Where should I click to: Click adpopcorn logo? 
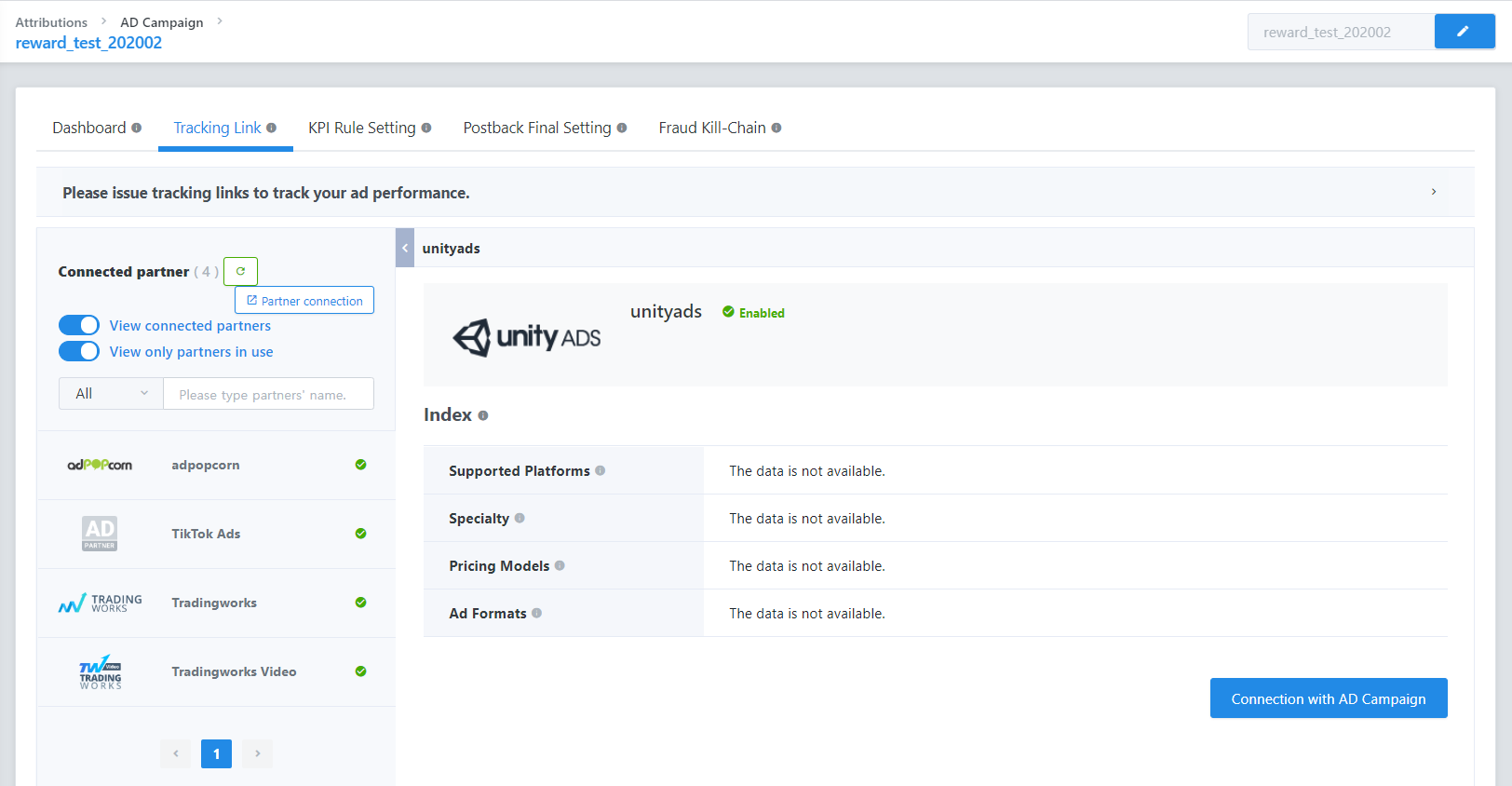pyautogui.click(x=100, y=465)
